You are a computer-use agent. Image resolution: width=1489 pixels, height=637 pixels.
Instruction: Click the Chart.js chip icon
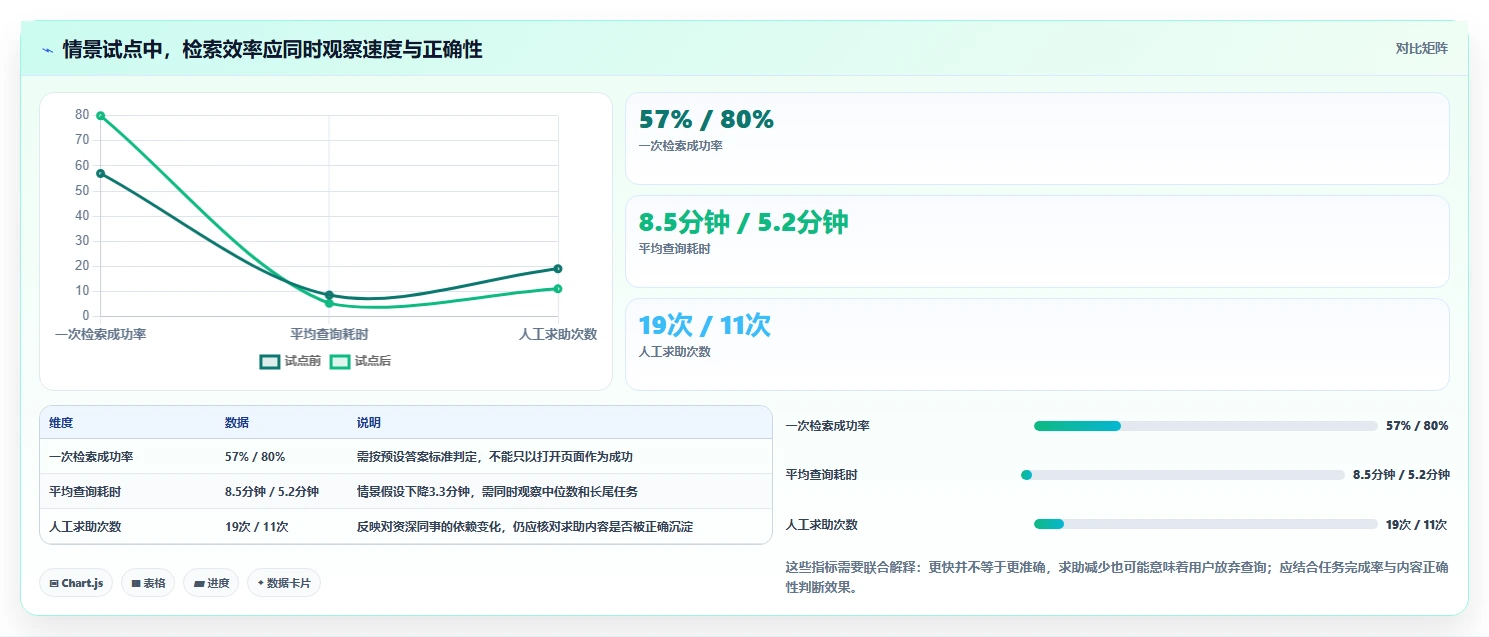pos(54,583)
